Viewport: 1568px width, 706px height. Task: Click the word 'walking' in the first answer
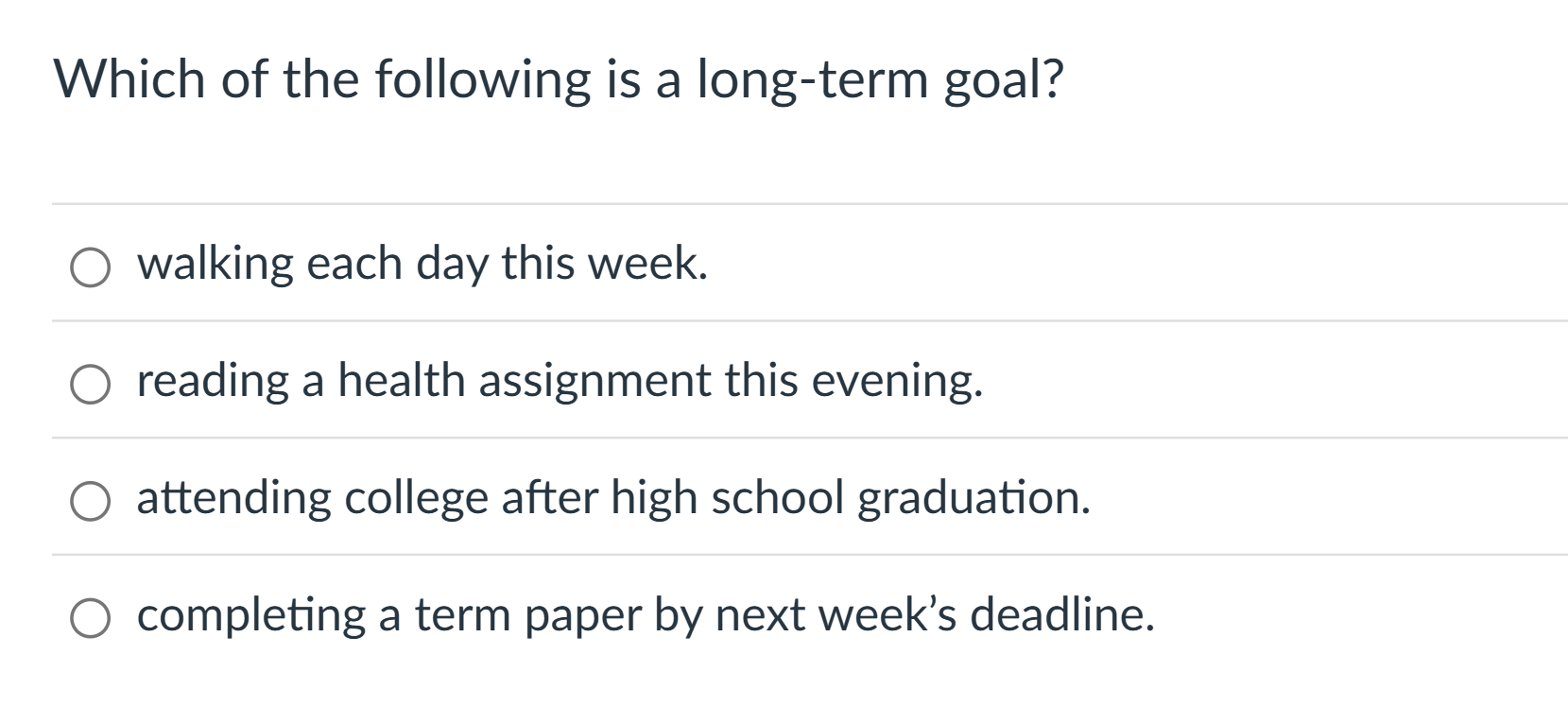tap(215, 266)
